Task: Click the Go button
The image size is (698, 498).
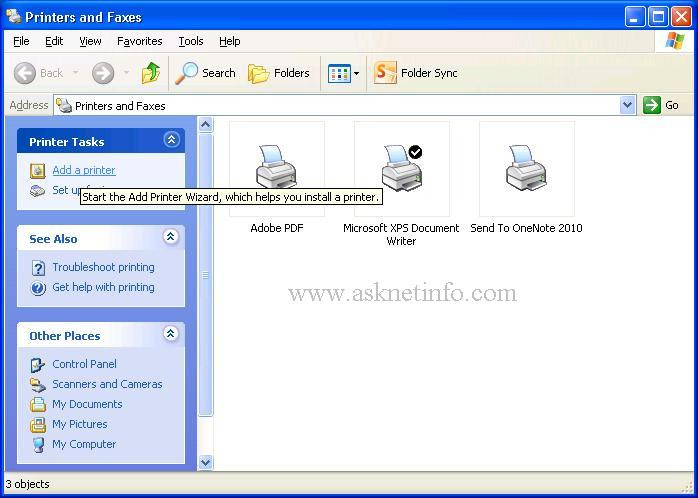Action: pos(661,105)
